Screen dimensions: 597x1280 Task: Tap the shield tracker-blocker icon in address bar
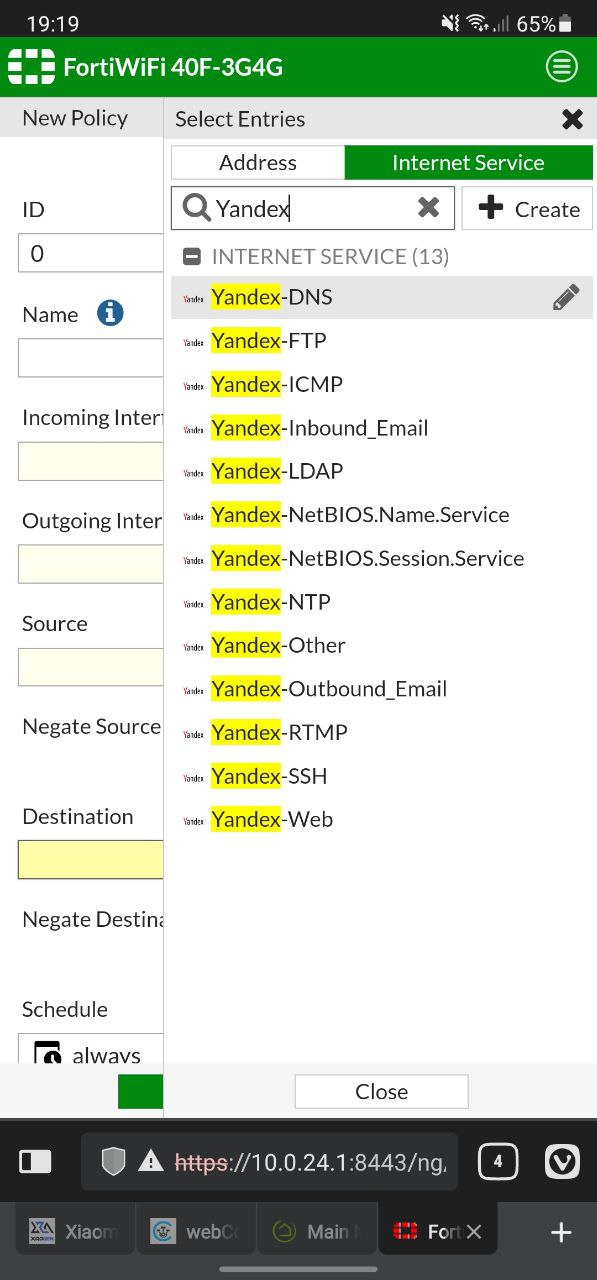[114, 1161]
